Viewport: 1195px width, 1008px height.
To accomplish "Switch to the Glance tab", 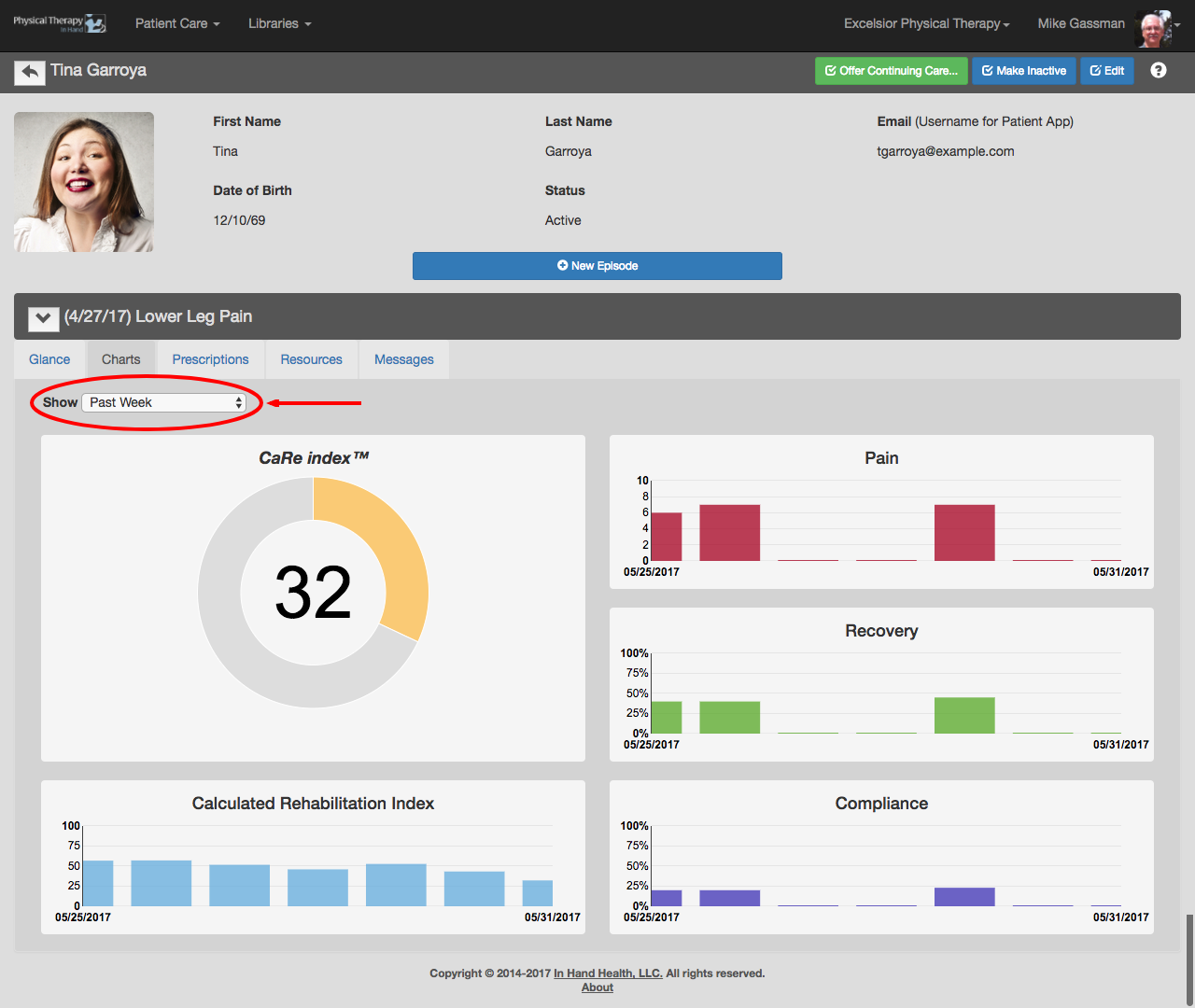I will (x=49, y=359).
